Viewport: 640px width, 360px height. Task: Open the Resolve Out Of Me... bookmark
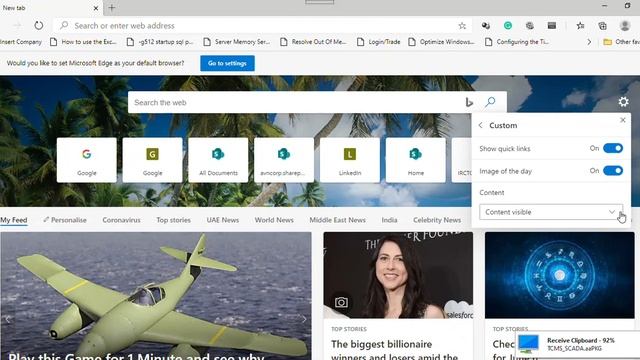tap(313, 42)
